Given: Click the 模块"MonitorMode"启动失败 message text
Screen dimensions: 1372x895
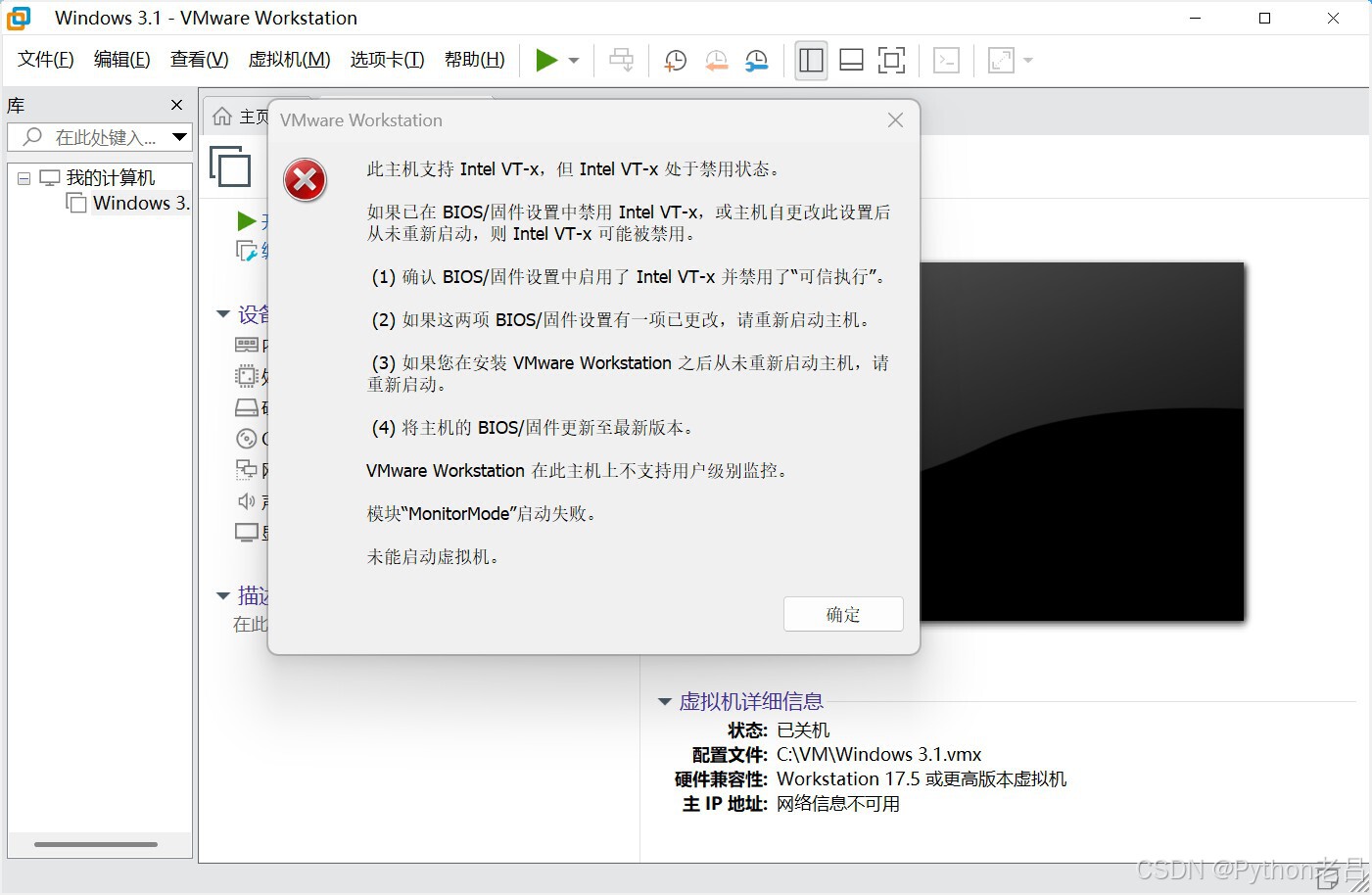Looking at the screenshot, I should [482, 514].
